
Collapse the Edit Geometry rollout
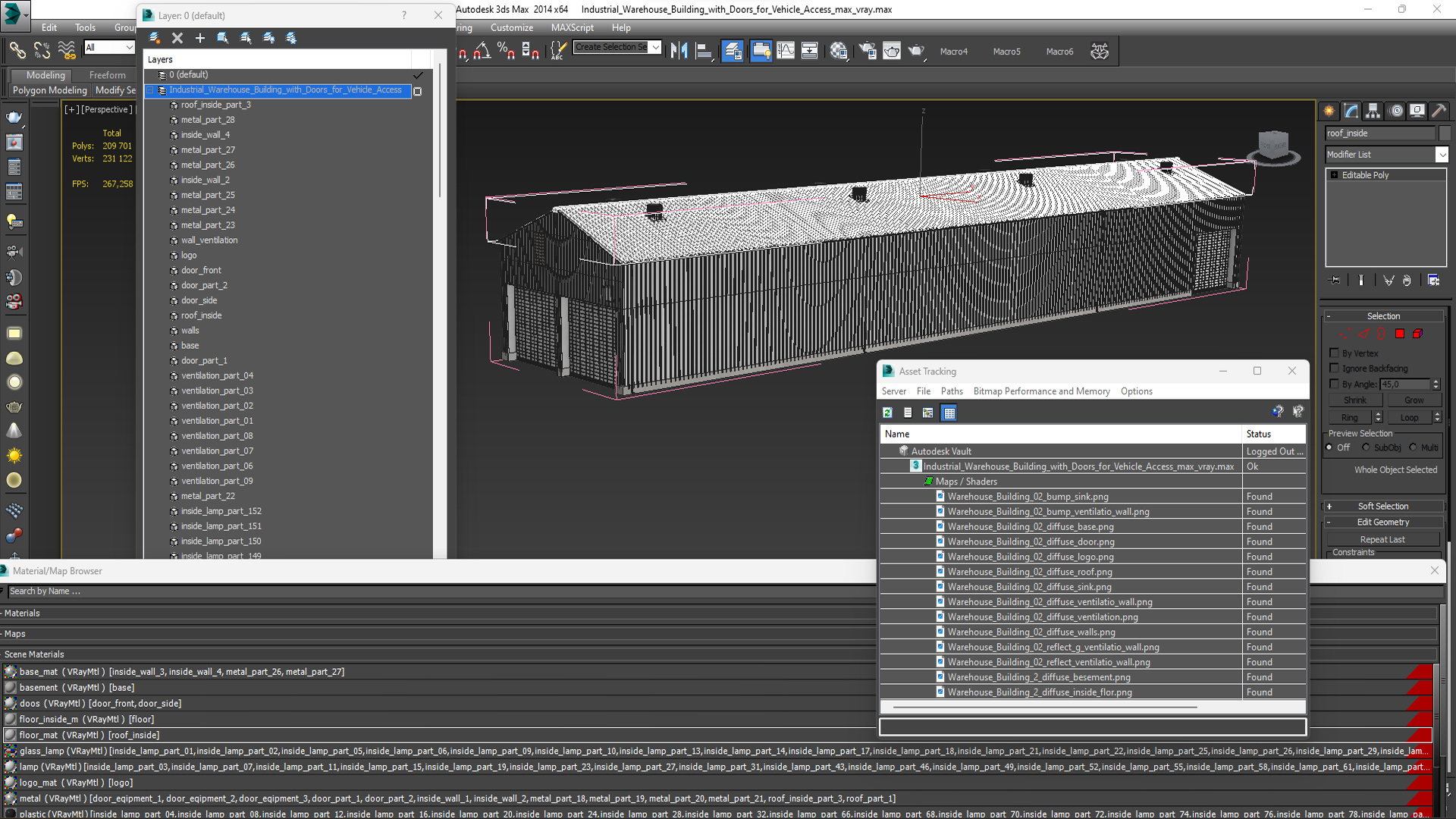pyautogui.click(x=1329, y=522)
